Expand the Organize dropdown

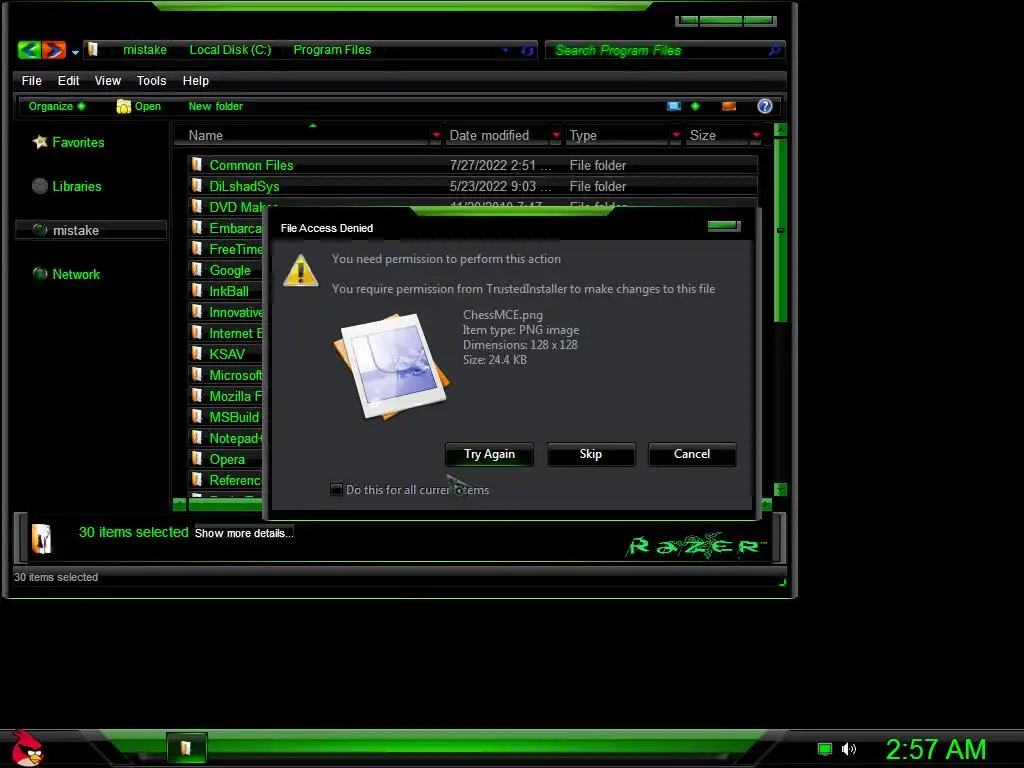click(56, 106)
